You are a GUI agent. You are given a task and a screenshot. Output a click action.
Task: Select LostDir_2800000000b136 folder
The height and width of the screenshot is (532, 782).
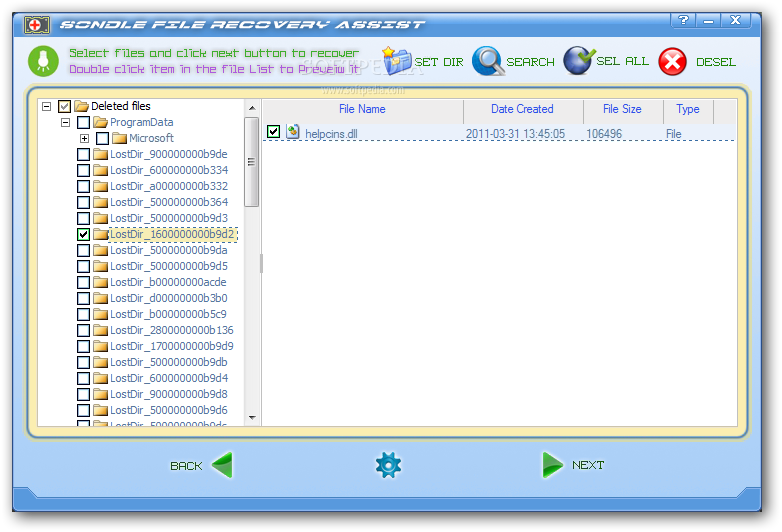click(x=172, y=330)
